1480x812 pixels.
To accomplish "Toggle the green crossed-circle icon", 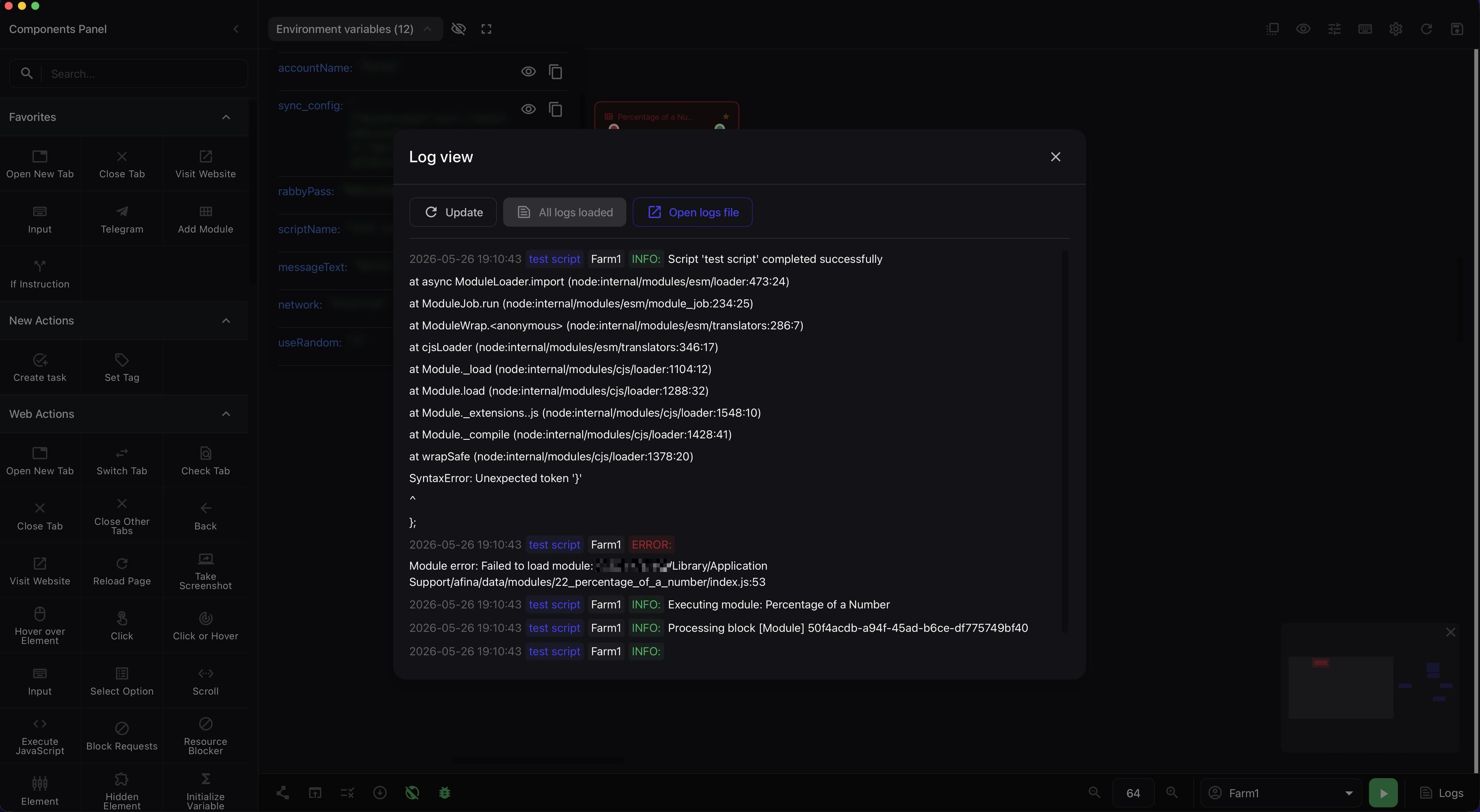I will 412,793.
